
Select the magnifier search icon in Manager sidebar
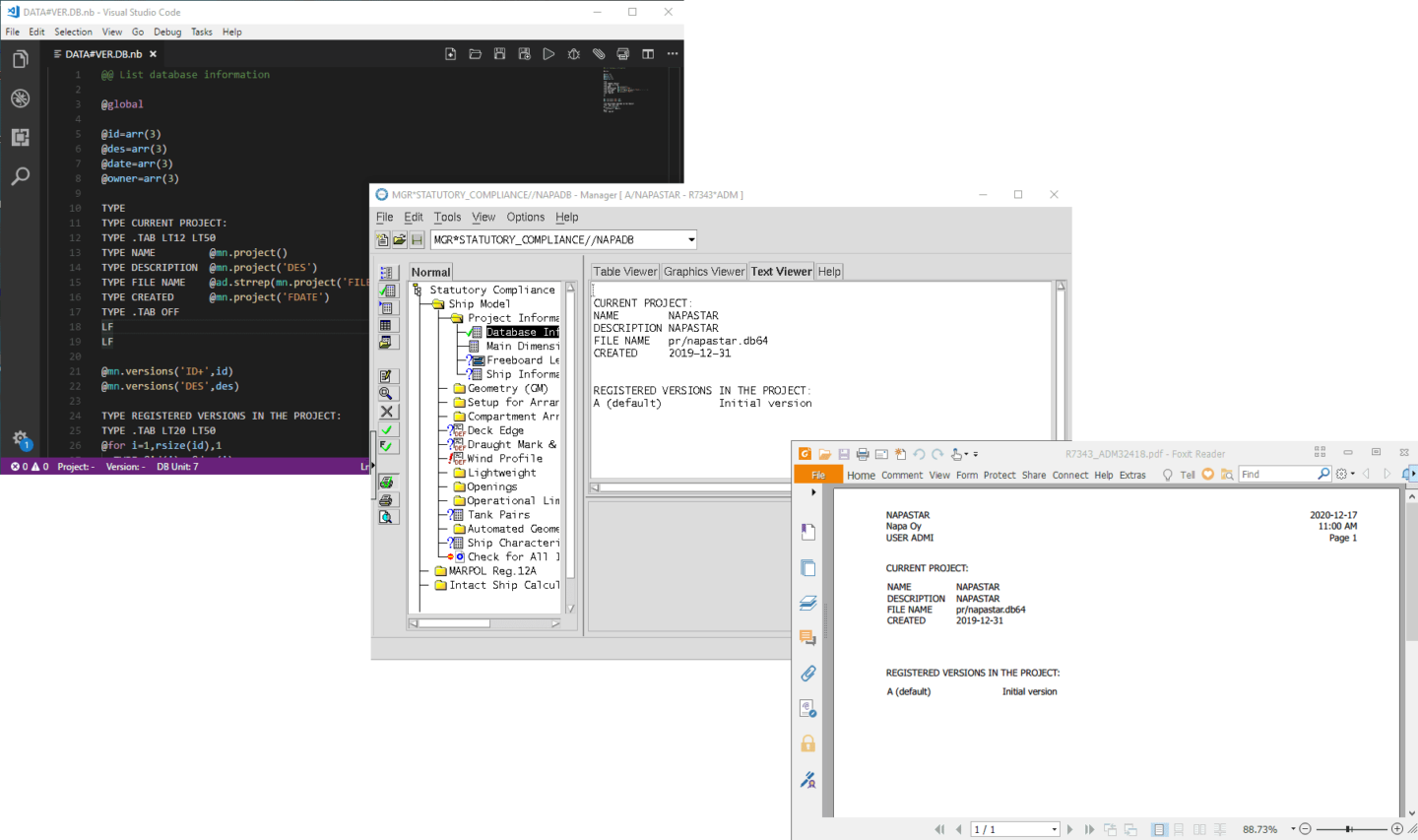[387, 393]
